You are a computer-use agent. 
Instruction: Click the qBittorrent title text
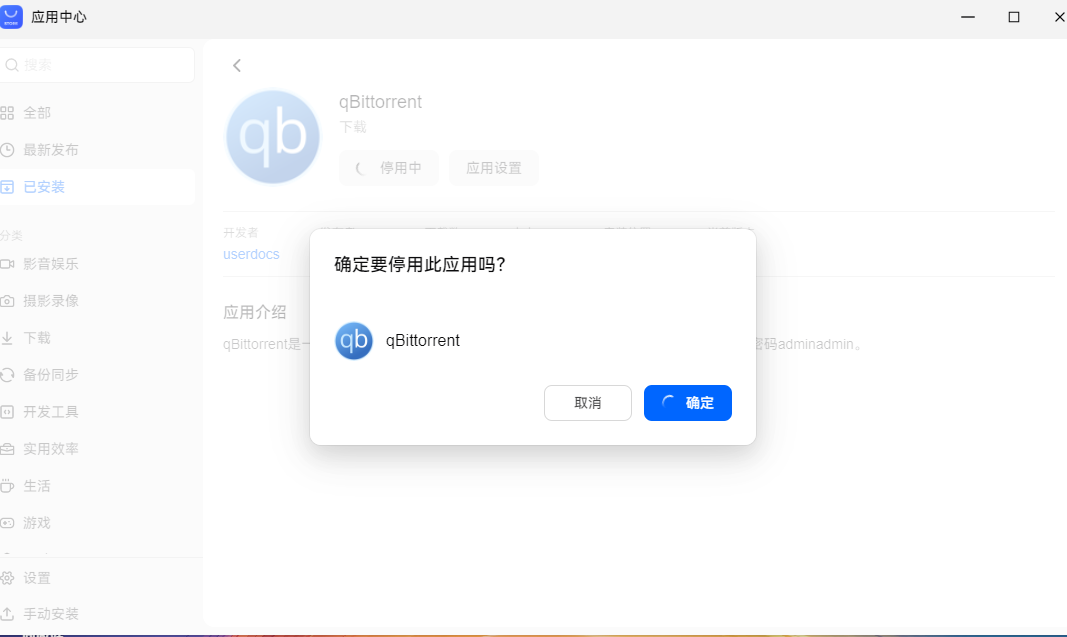click(380, 102)
